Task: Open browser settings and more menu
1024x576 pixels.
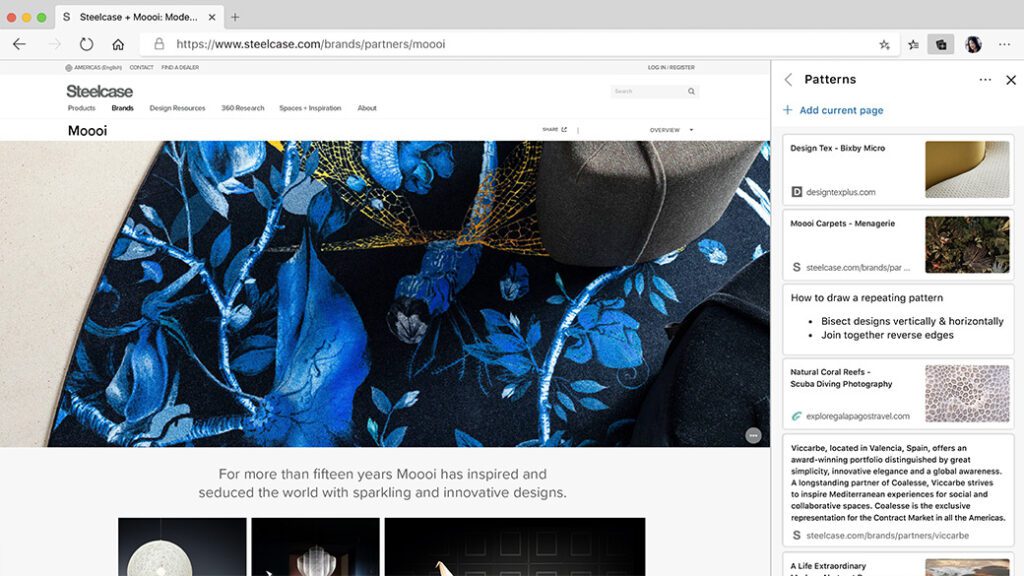Action: pos(1004,44)
